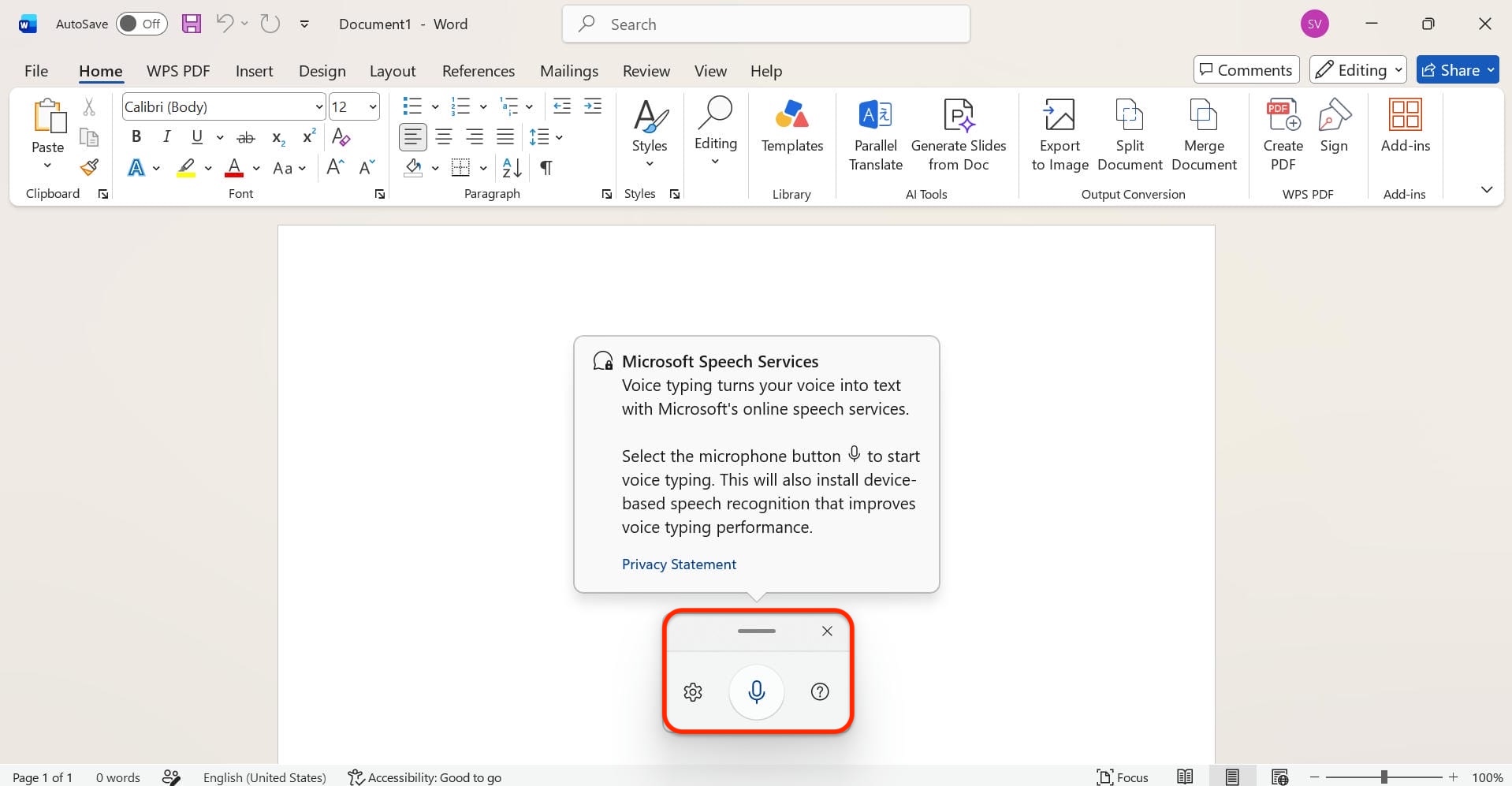Click the Parallel Translate tool
1512x786 pixels.
click(x=876, y=136)
